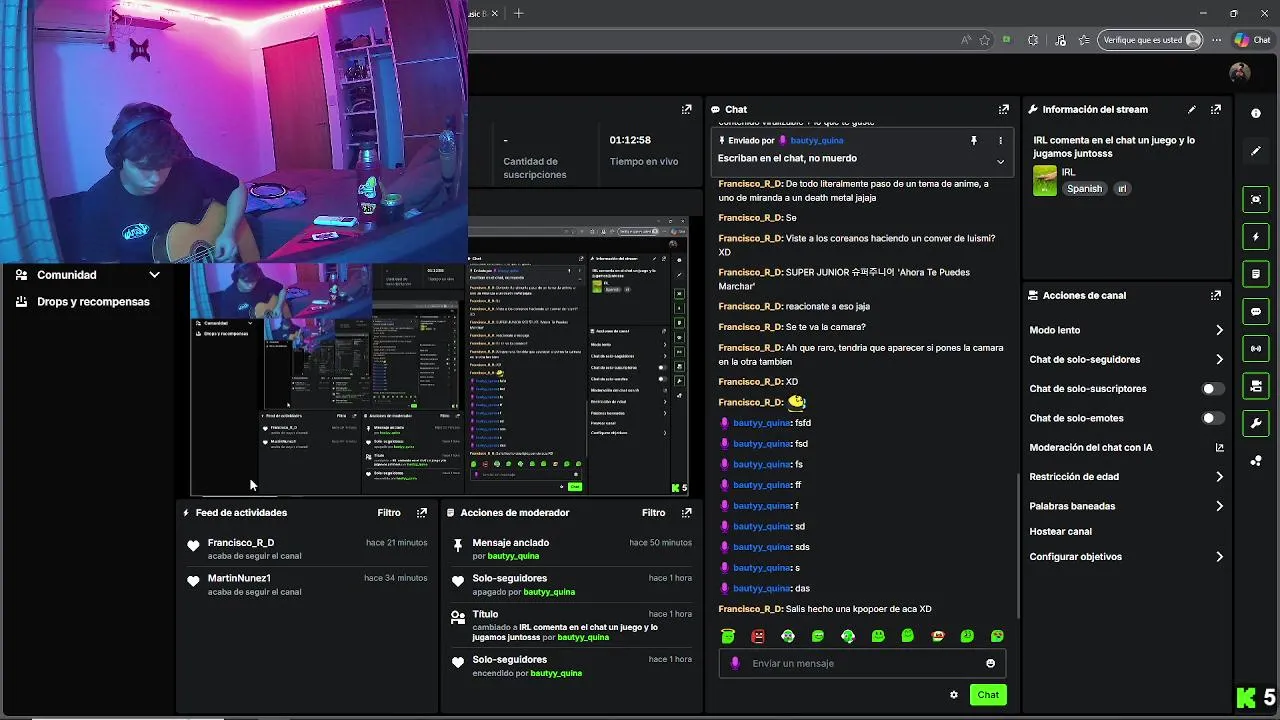Click the Mensaje anclado moderator entry

(572, 549)
